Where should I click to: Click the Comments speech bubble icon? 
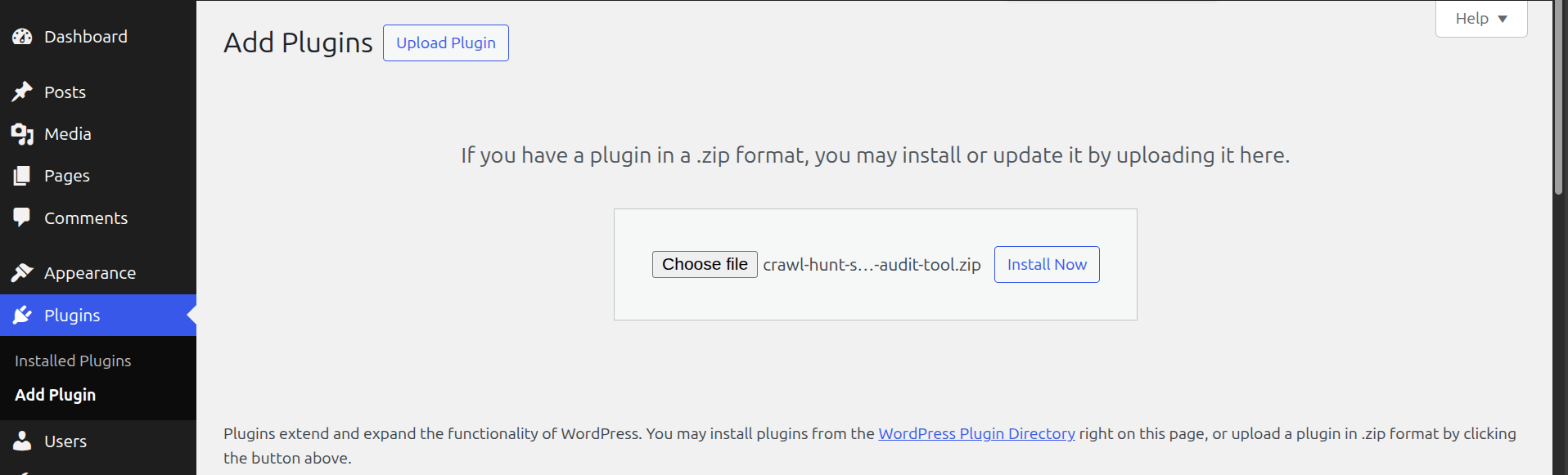[x=22, y=217]
